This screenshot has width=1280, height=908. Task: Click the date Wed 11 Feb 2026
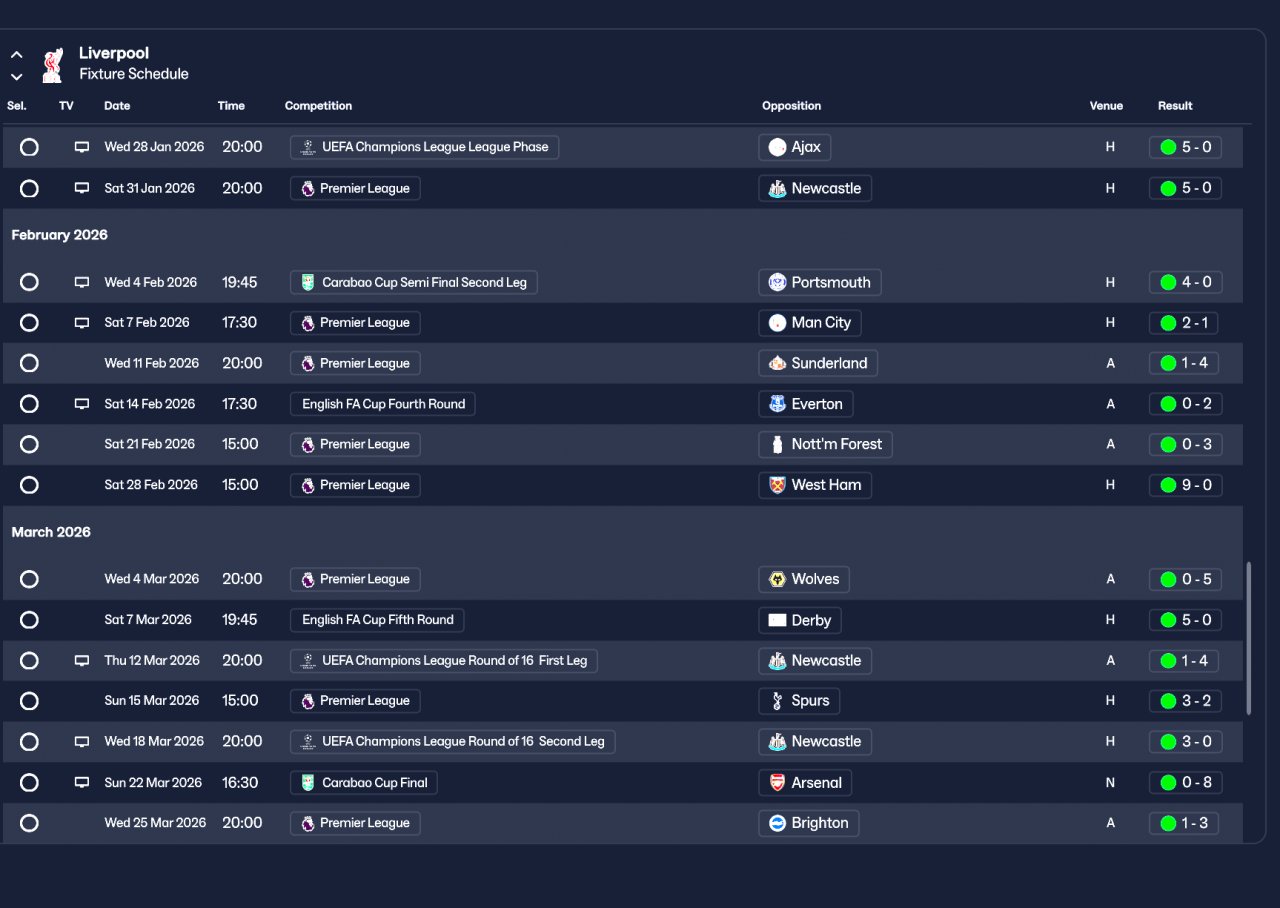tap(152, 363)
